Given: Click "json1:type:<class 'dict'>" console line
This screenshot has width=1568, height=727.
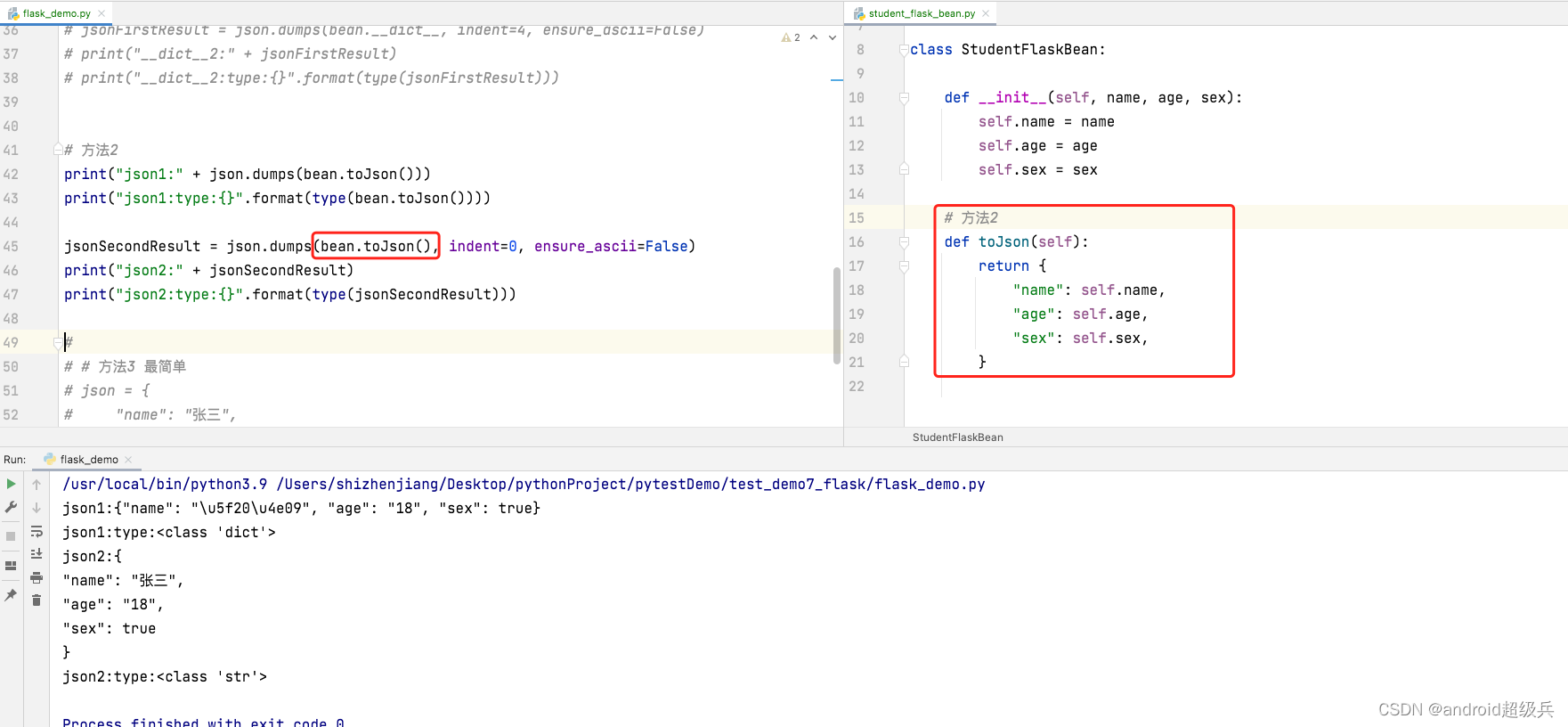Looking at the screenshot, I should pos(169,532).
